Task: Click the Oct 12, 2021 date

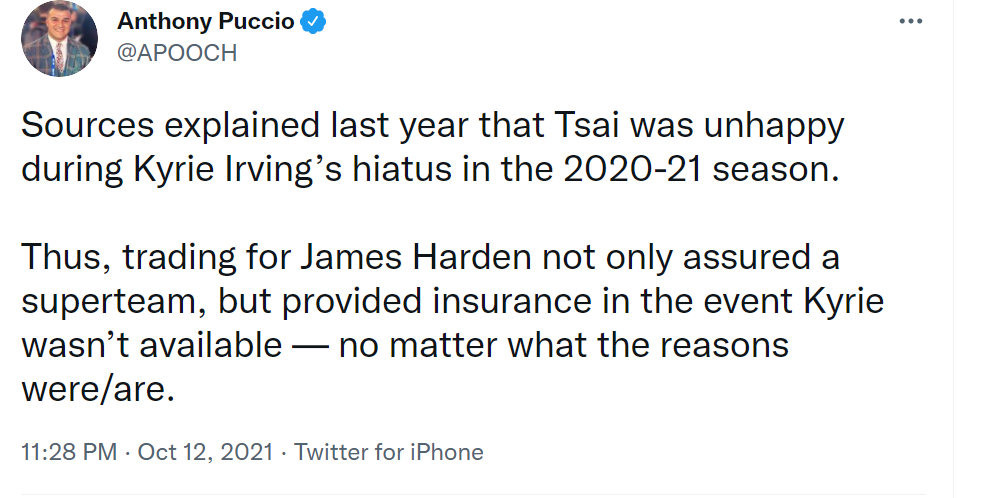Action: [205, 452]
